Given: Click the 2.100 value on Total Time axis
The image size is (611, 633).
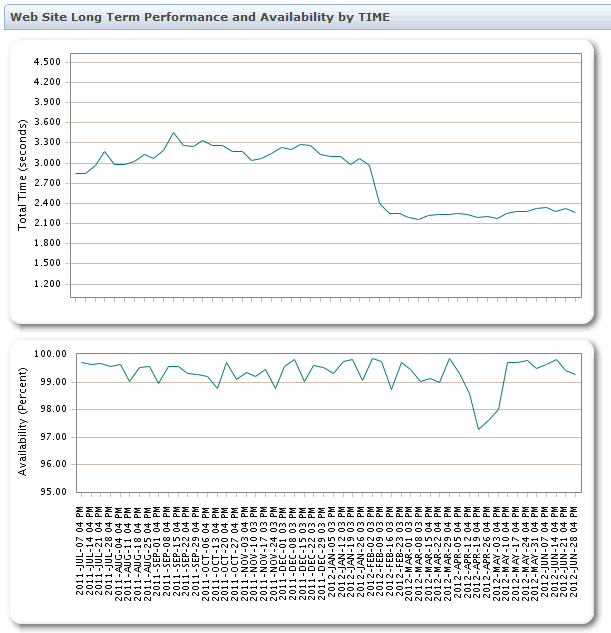Looking at the screenshot, I should [x=47, y=223].
